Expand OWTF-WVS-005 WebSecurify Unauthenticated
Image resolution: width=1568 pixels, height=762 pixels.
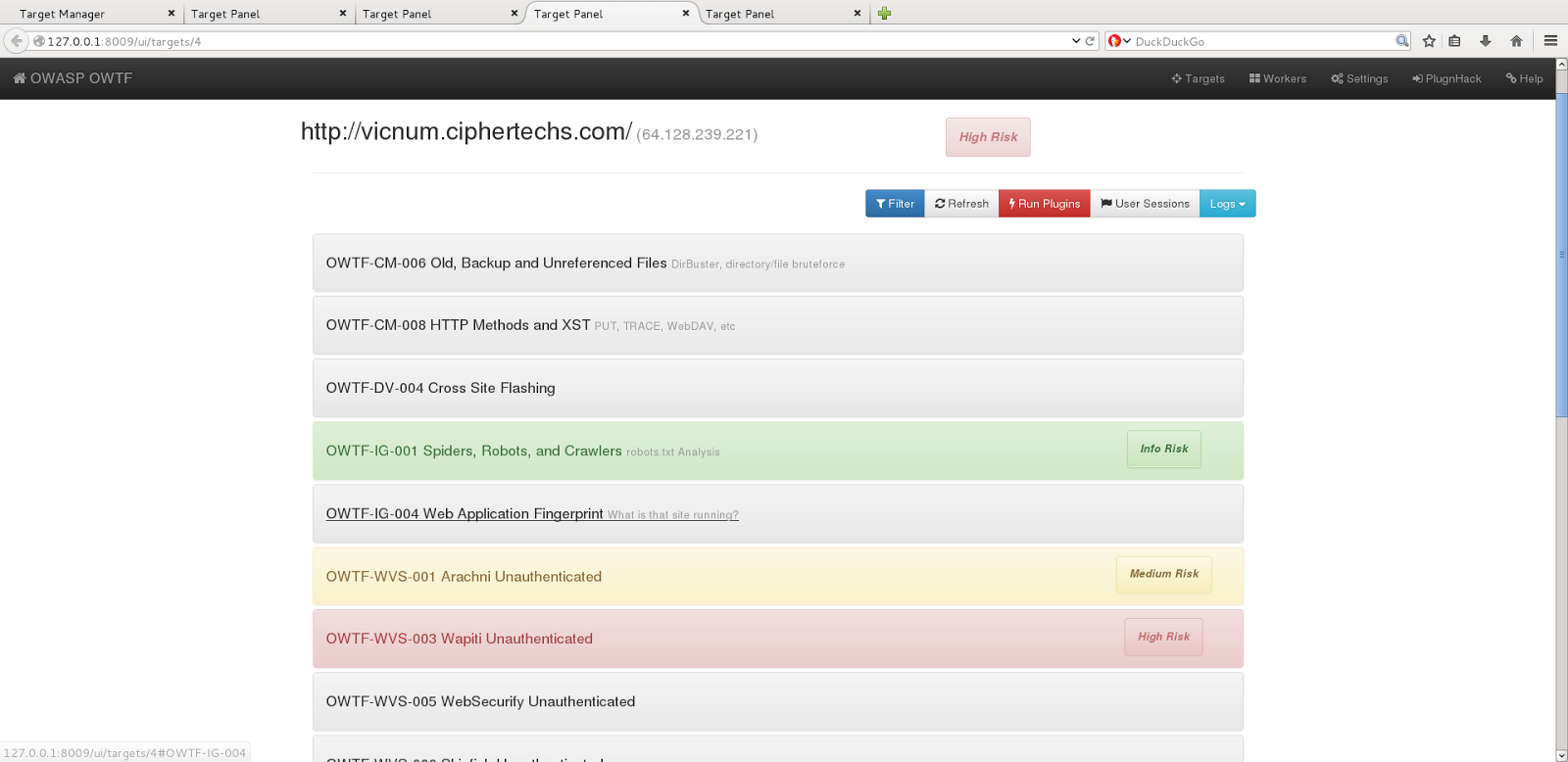(778, 701)
